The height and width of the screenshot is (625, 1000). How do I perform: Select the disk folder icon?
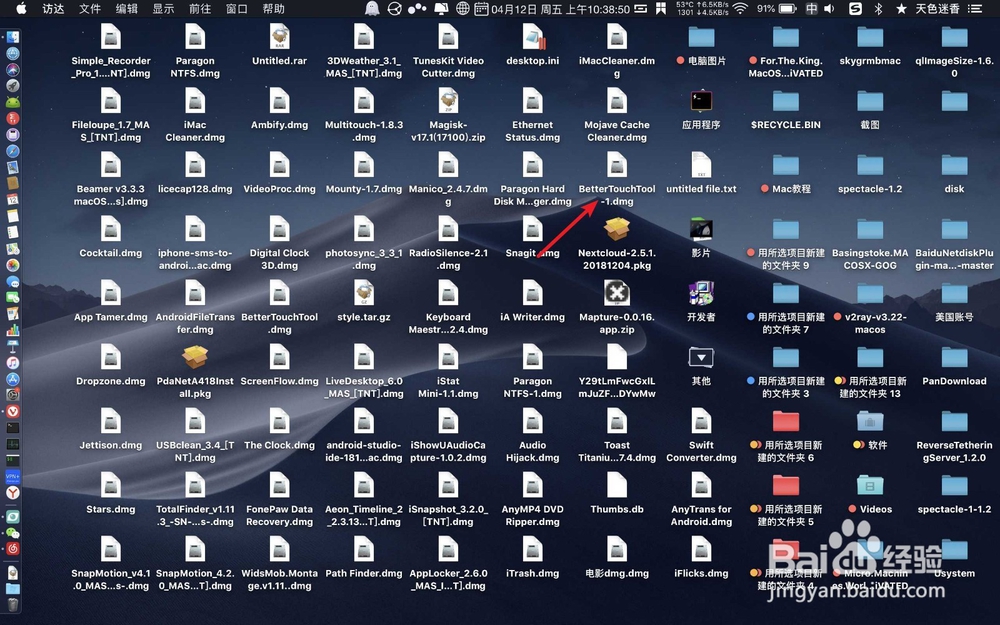coord(954,165)
